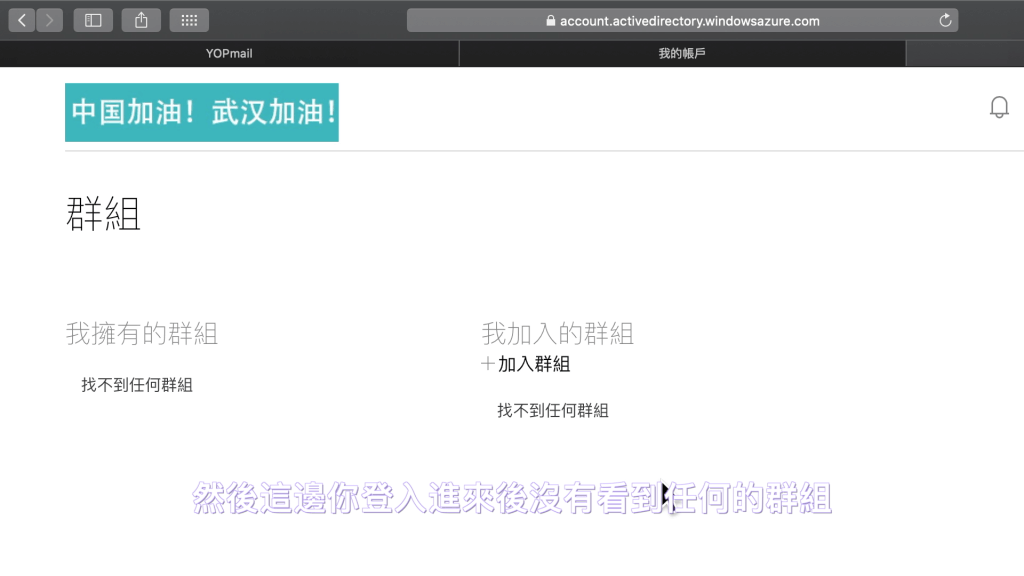Click the 我擁有的群組 section heading

[142, 334]
